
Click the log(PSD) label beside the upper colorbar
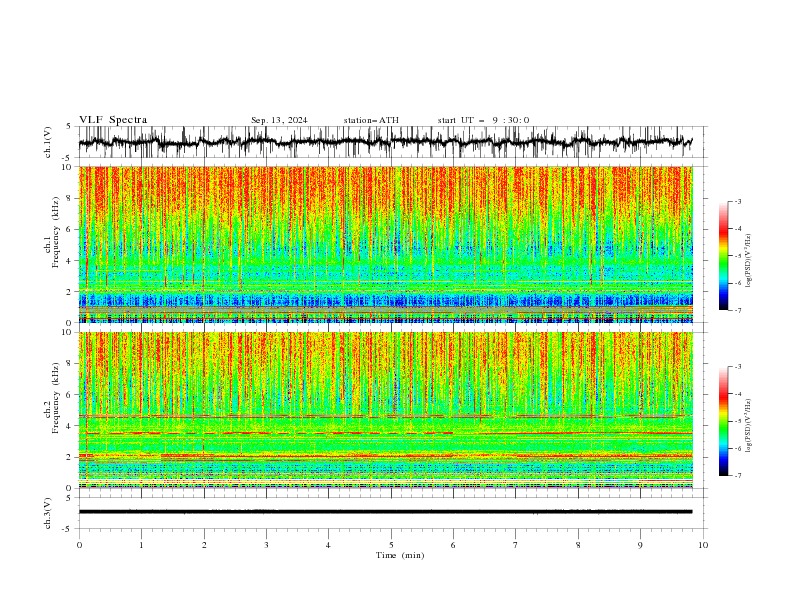pyautogui.click(x=749, y=261)
